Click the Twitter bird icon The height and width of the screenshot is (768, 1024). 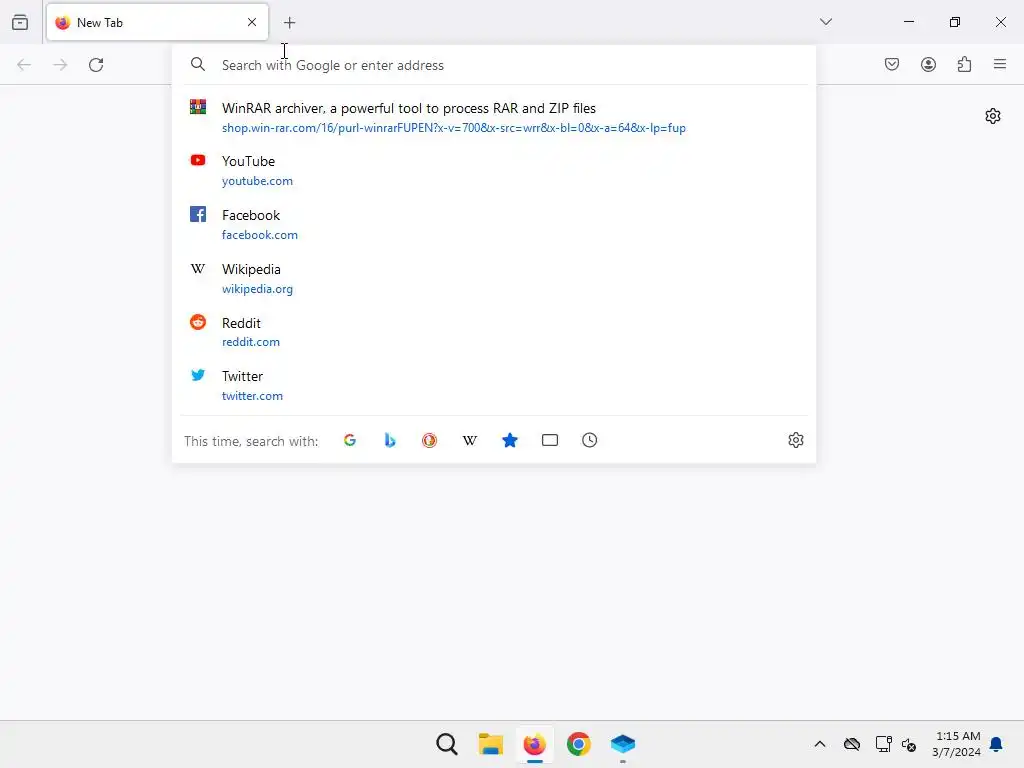198,375
